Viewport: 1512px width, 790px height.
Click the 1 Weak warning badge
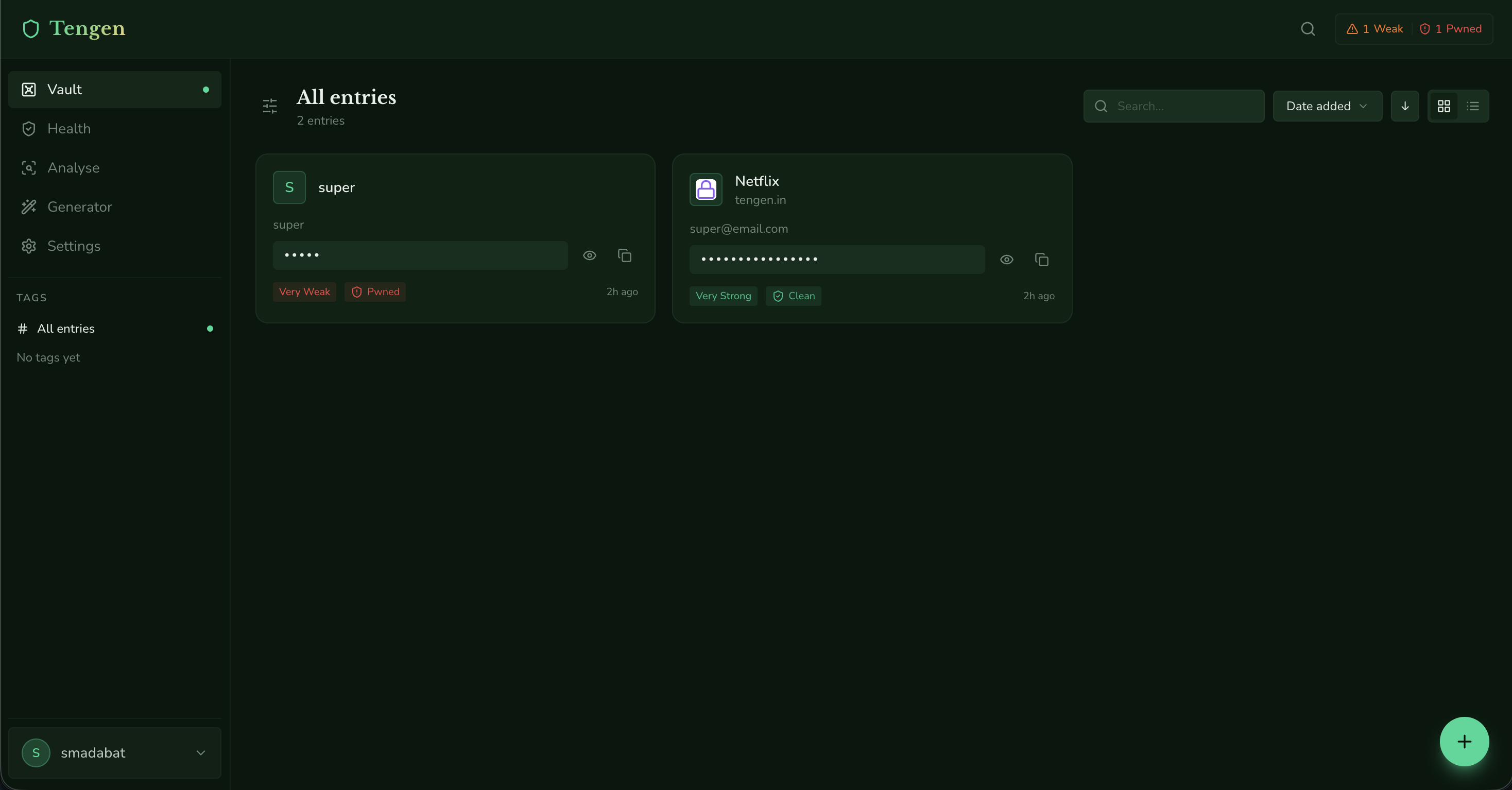(1374, 29)
